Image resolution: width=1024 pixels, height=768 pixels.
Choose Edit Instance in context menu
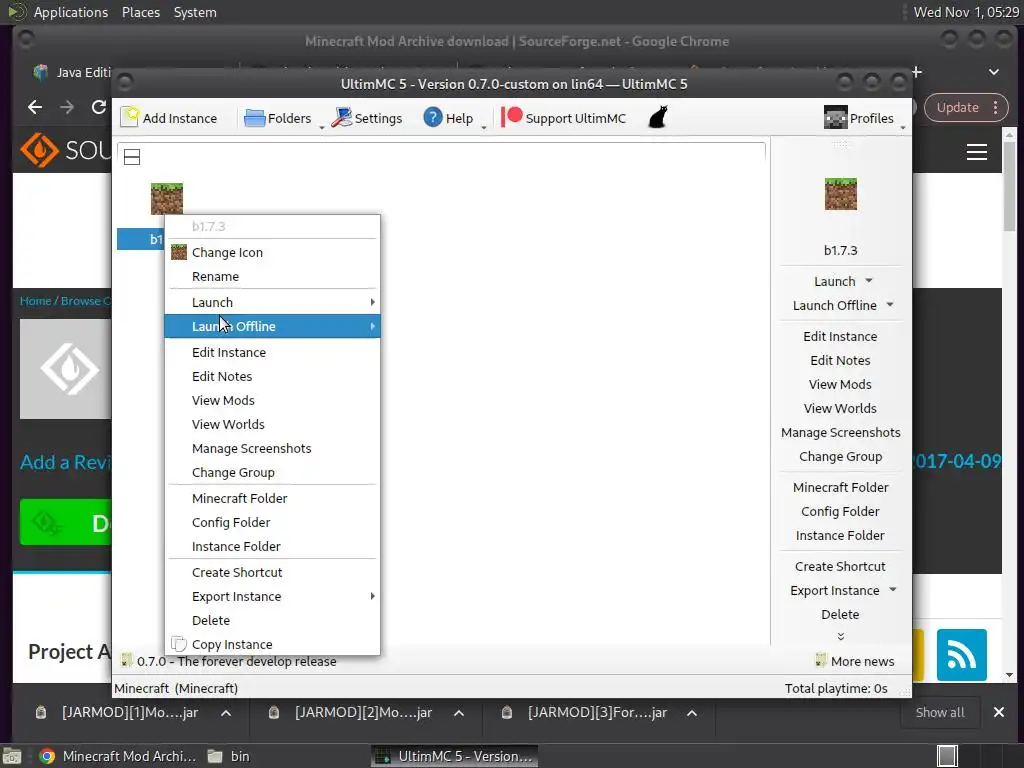[272, 352]
